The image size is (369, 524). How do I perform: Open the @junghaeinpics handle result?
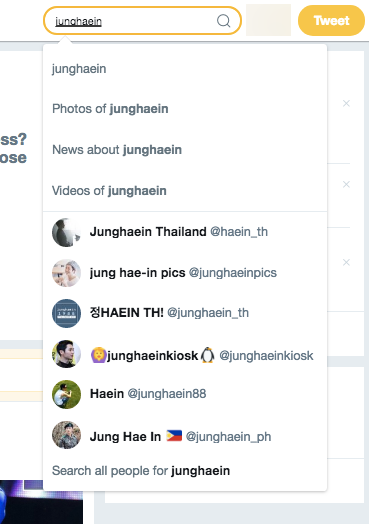coord(233,273)
